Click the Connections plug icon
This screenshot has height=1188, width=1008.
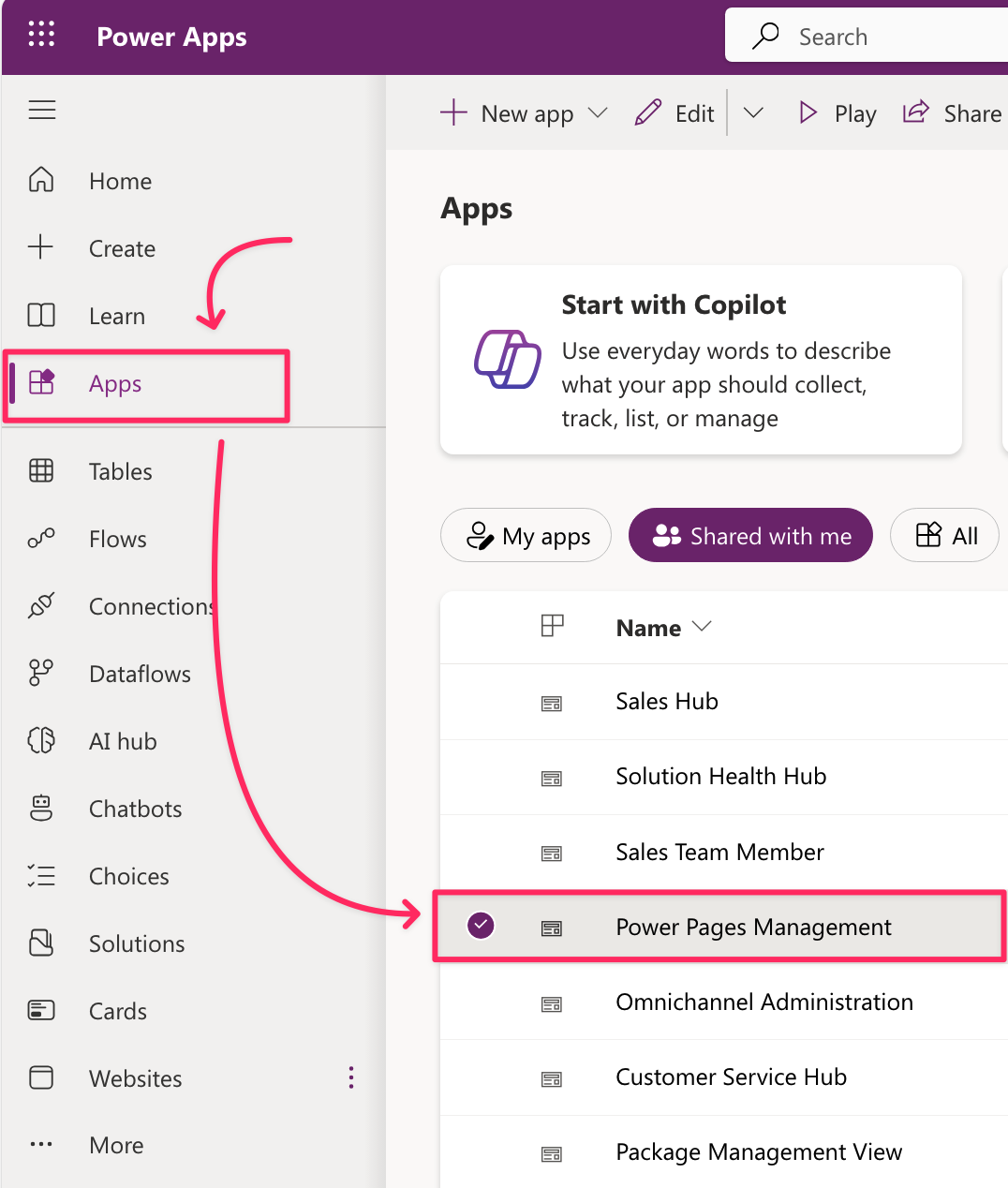pos(41,606)
